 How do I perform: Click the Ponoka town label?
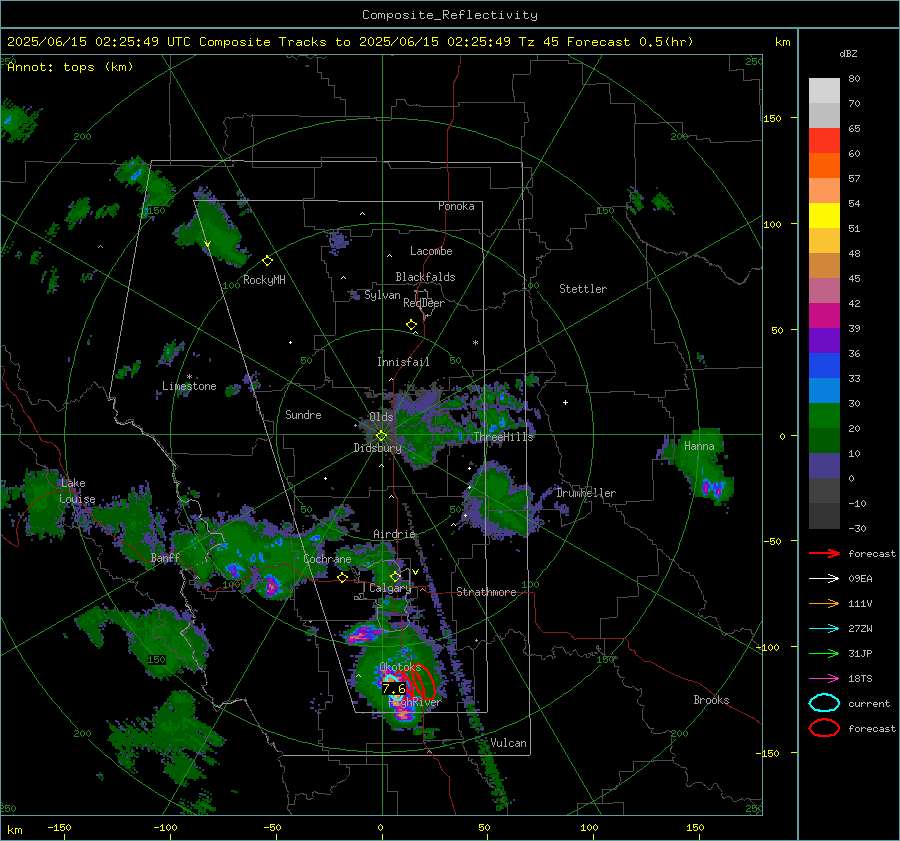tap(456, 206)
